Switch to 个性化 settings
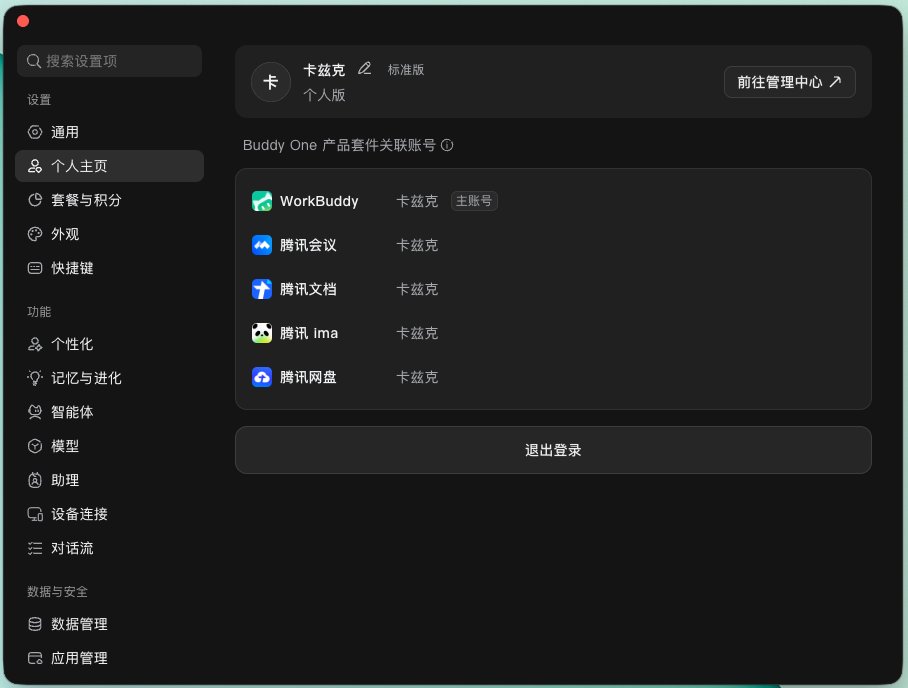 click(109, 344)
